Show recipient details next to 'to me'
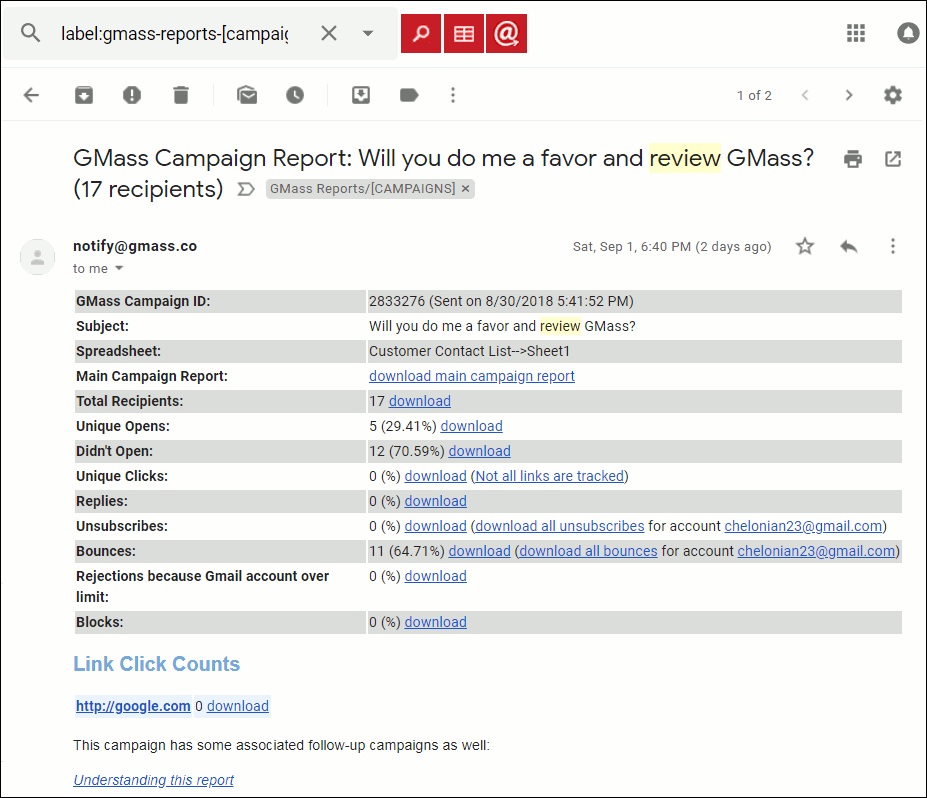Viewport: 927px width, 798px height. coord(119,269)
